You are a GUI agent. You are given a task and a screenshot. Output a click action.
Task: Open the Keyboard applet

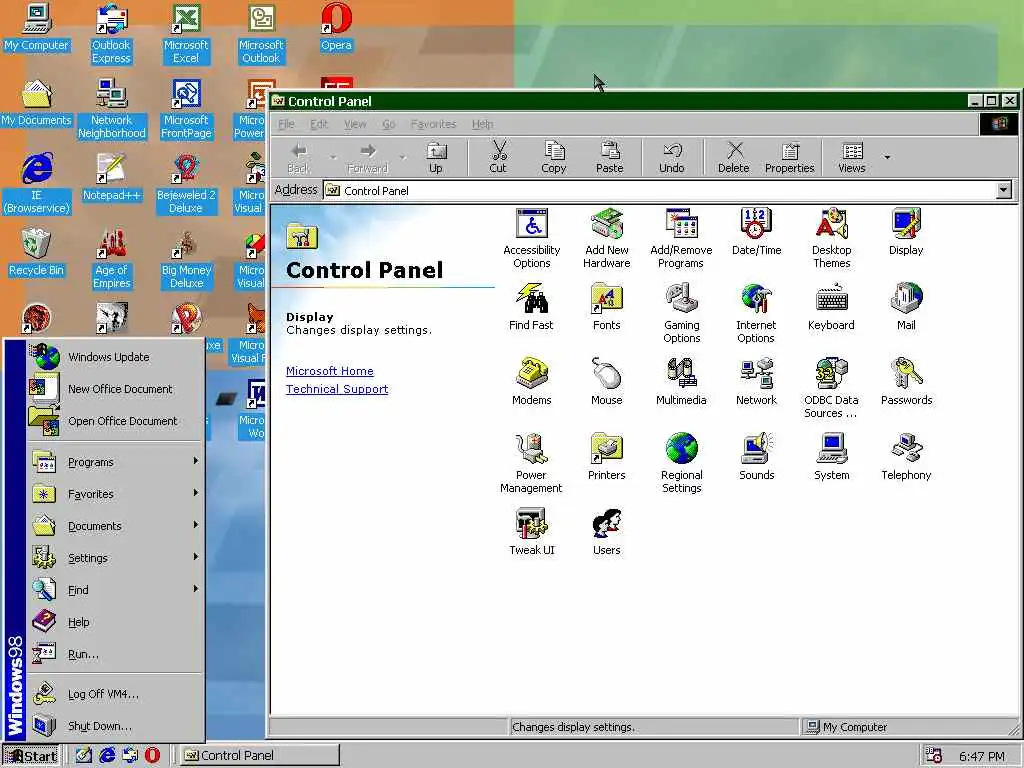tap(831, 307)
